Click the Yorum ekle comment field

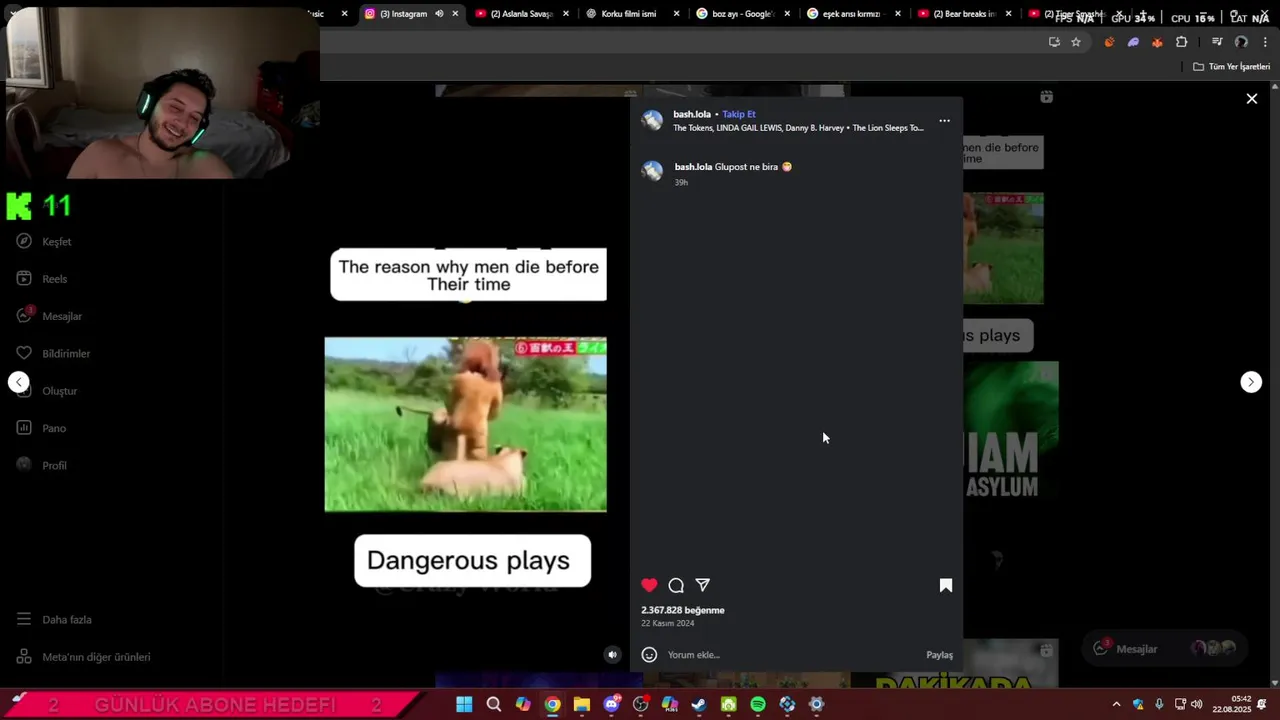792,655
